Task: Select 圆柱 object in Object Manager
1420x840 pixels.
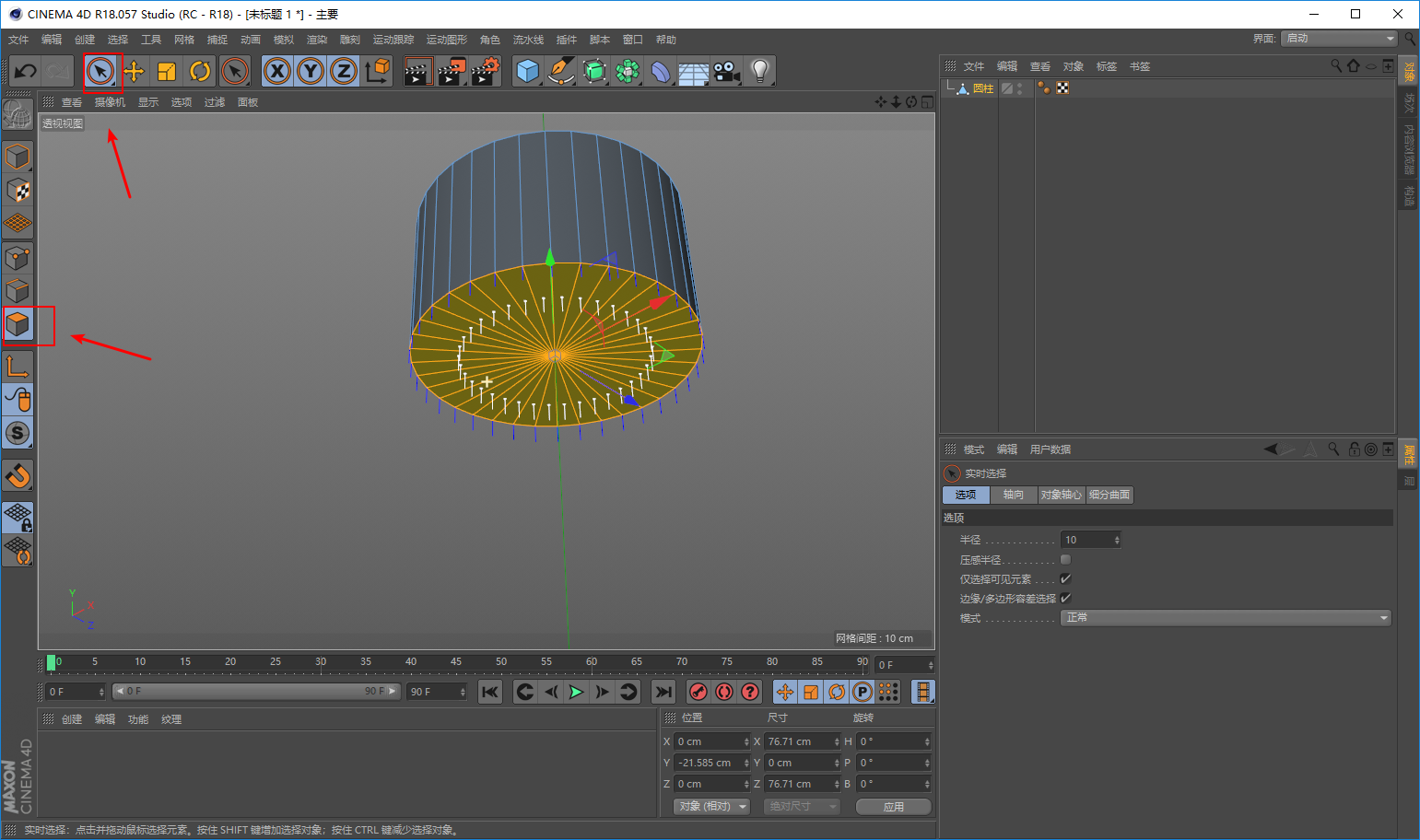Action: pyautogui.click(x=982, y=88)
